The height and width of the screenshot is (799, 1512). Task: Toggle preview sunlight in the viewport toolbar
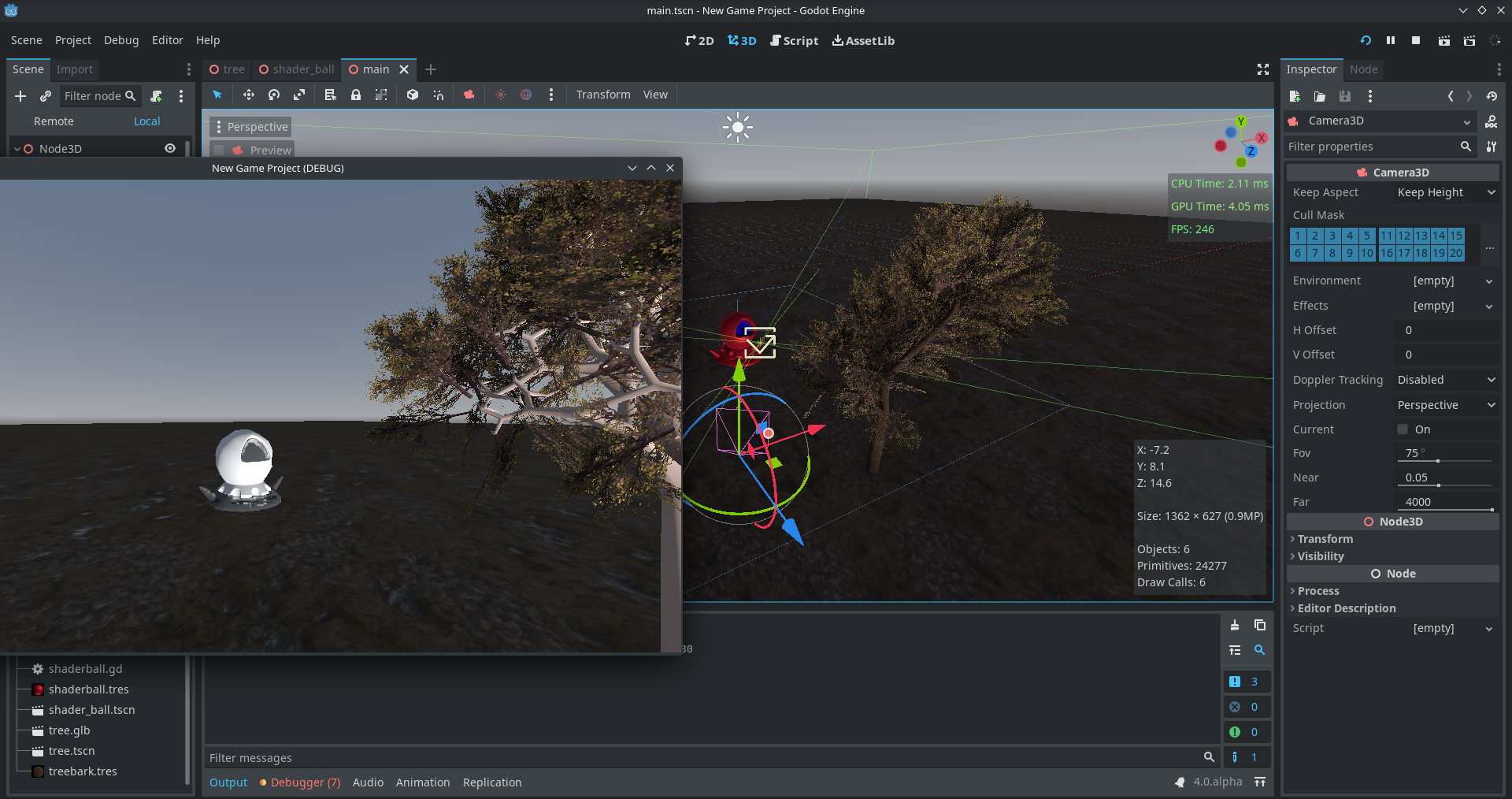point(501,95)
